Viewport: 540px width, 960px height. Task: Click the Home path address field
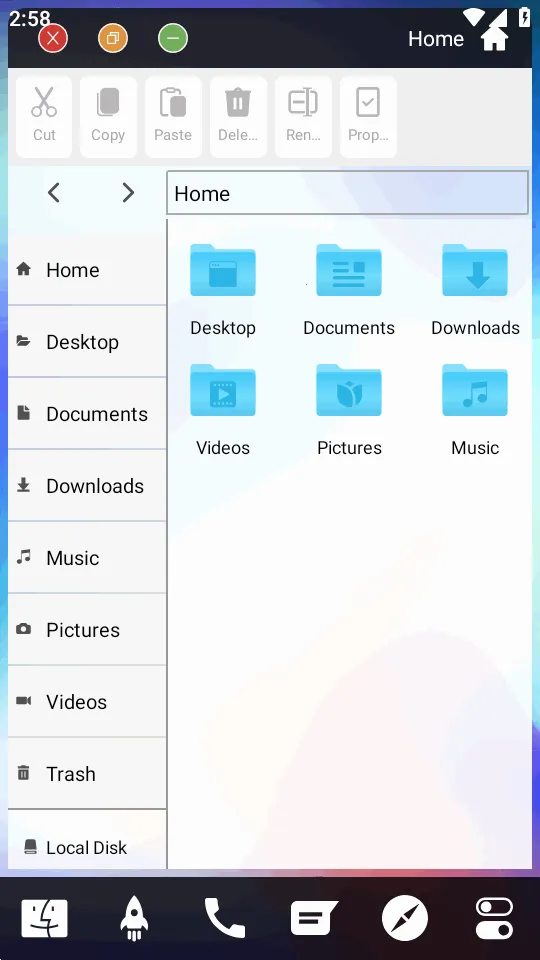(x=347, y=193)
